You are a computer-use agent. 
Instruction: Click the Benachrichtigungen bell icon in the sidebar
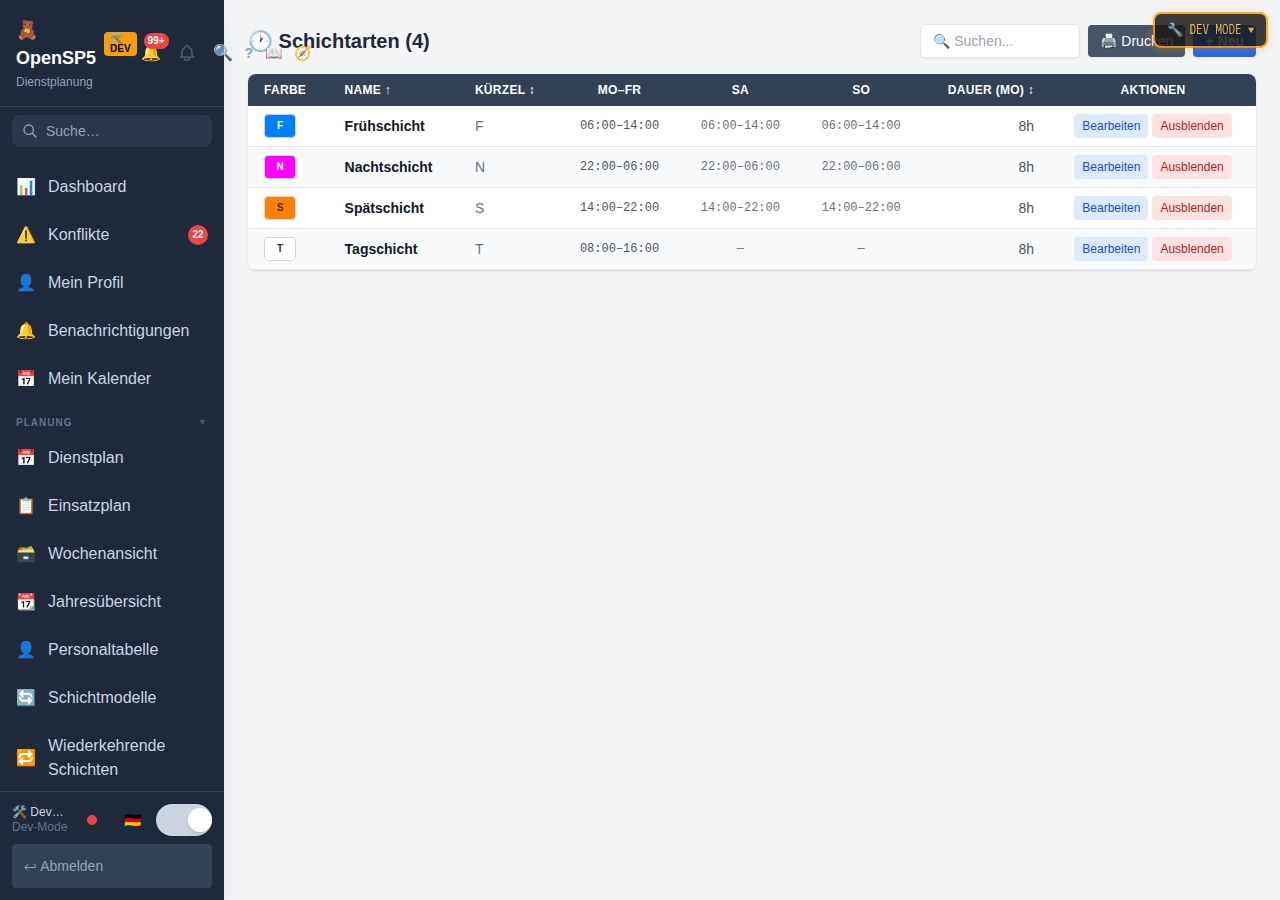26,330
